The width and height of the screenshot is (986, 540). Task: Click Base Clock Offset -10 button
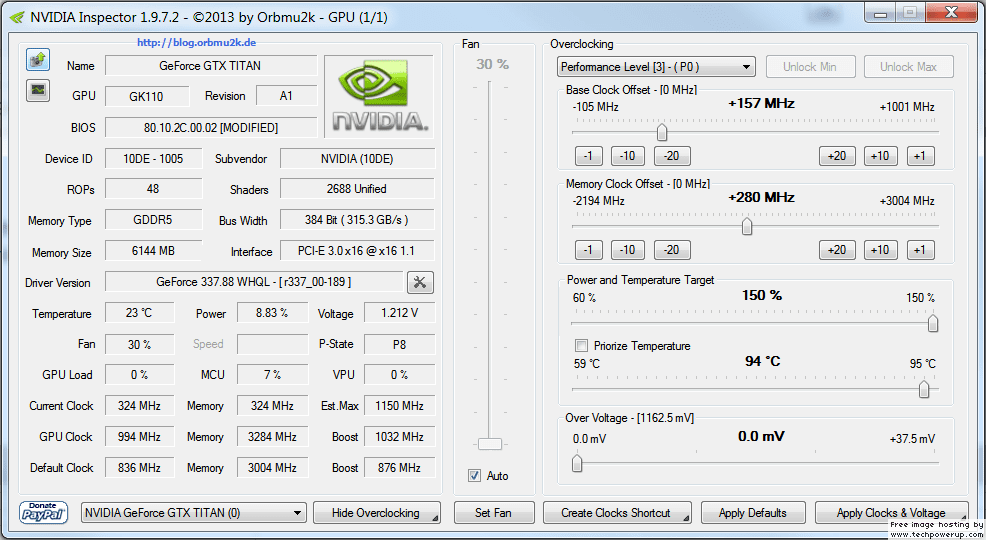click(x=628, y=156)
